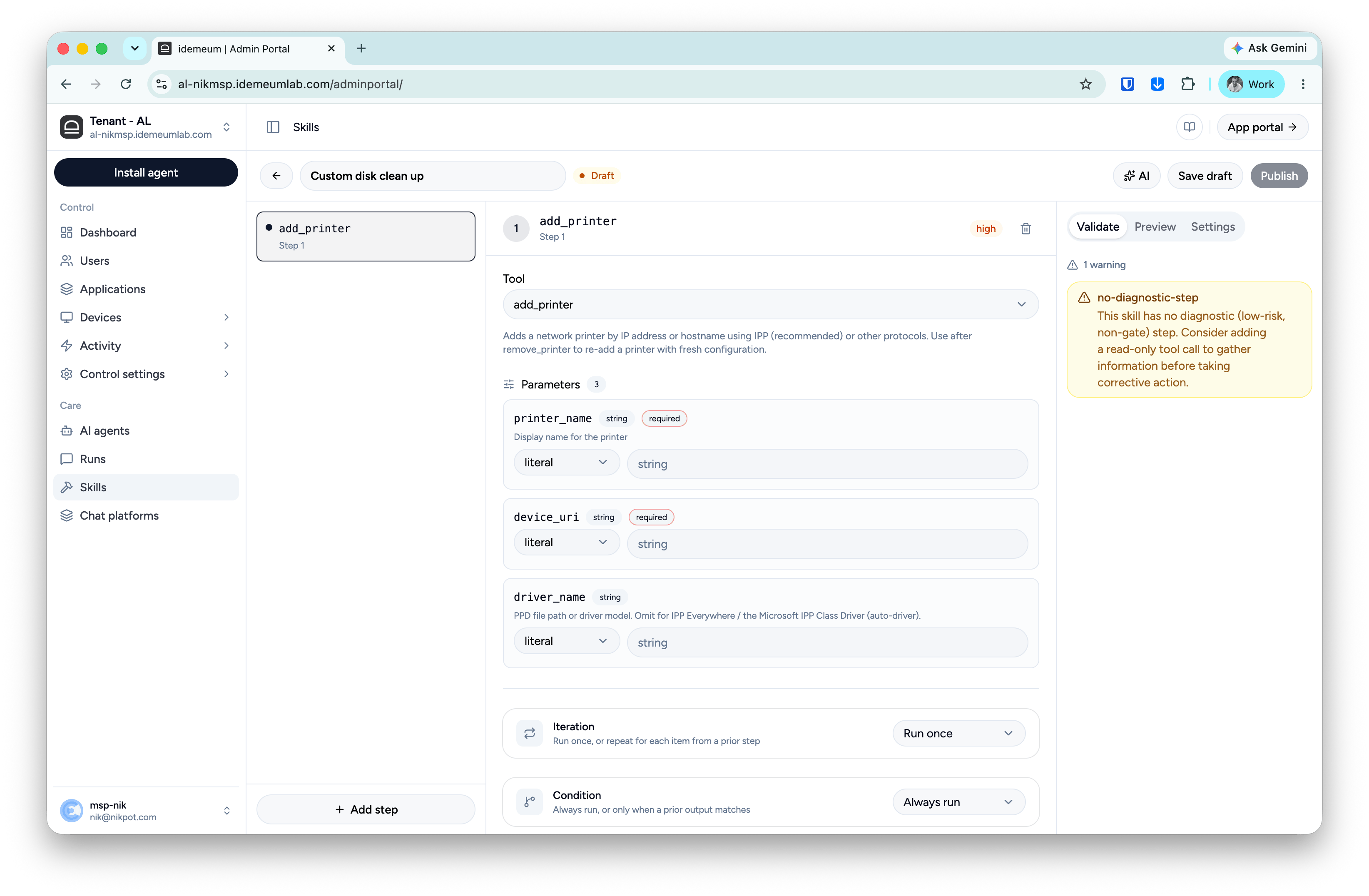The image size is (1369, 896).
Task: Open the tab search dropdown arrow
Action: tap(134, 48)
